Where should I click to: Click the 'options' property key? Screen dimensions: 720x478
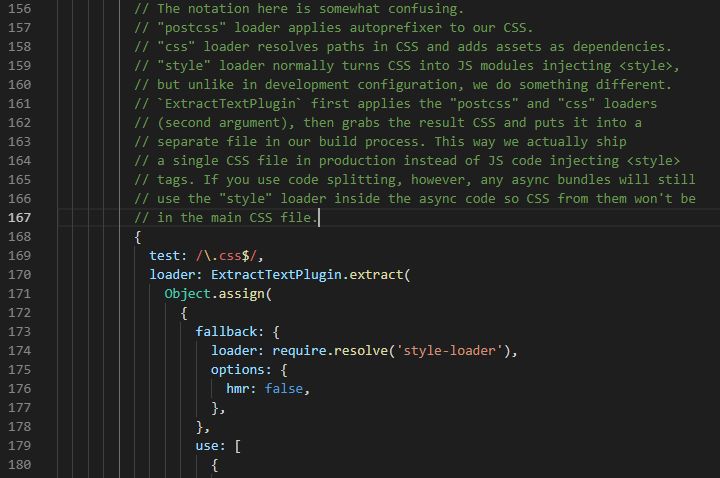[237, 370]
